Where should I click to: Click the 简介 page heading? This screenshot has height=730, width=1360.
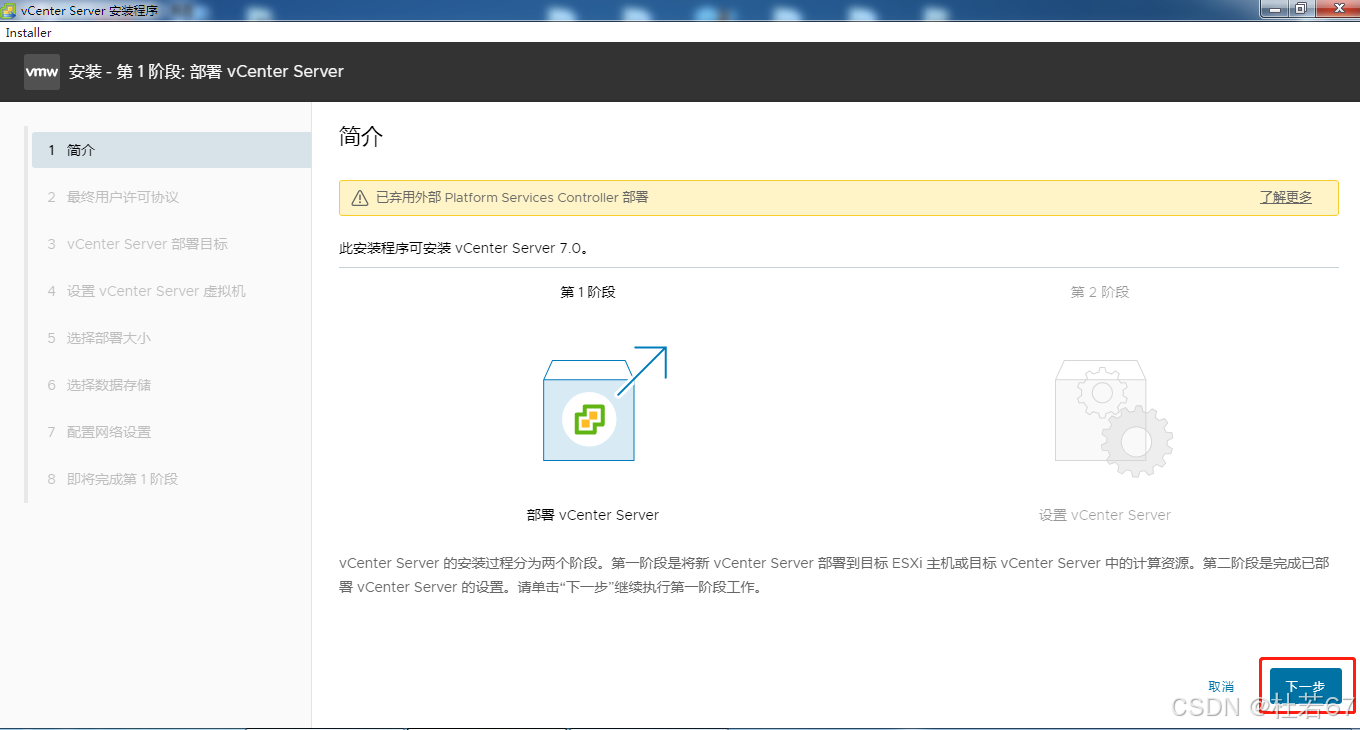click(x=361, y=137)
